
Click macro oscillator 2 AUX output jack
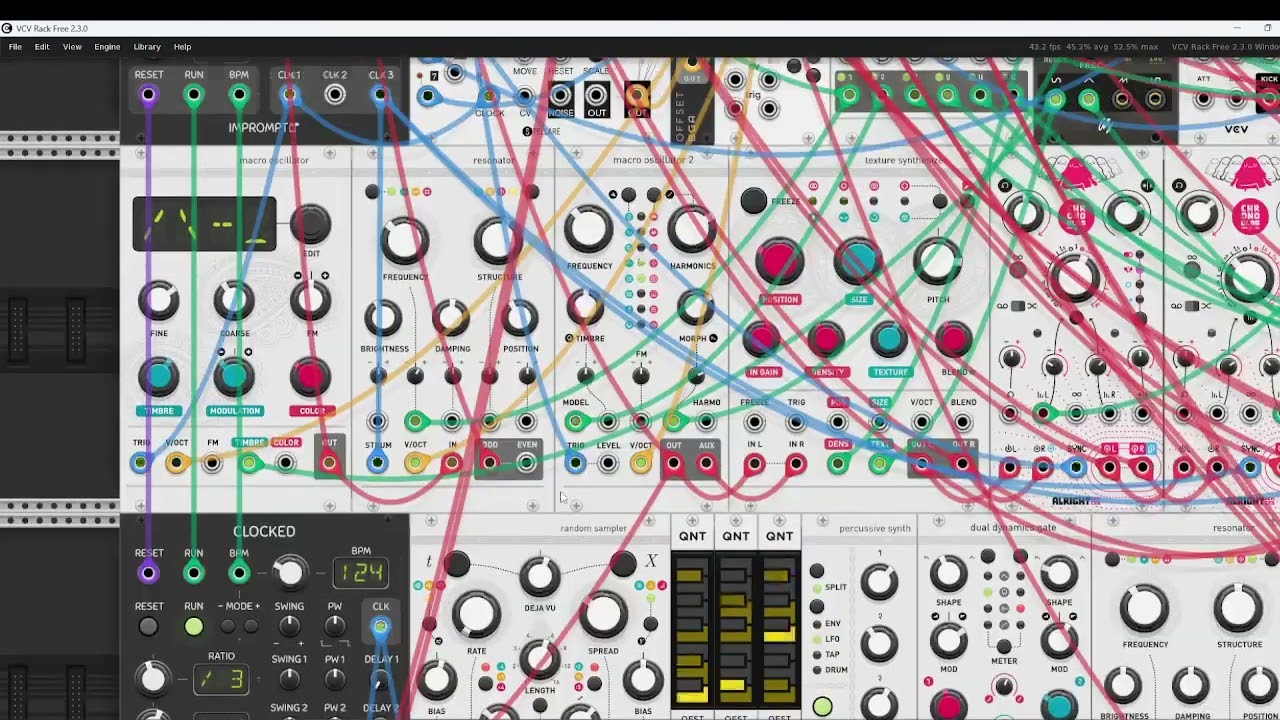coord(707,462)
